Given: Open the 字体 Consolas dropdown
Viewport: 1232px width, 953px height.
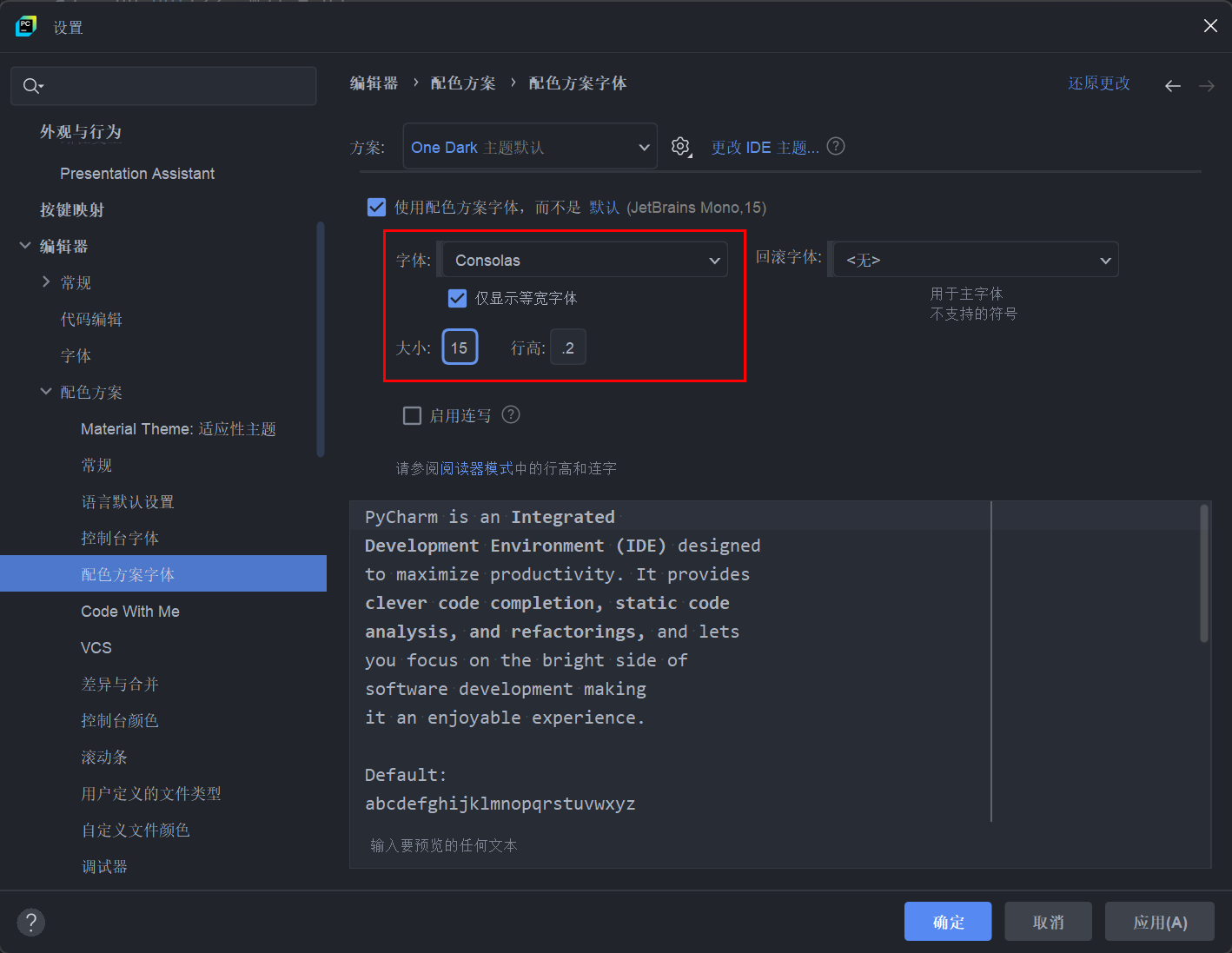Looking at the screenshot, I should 583,260.
